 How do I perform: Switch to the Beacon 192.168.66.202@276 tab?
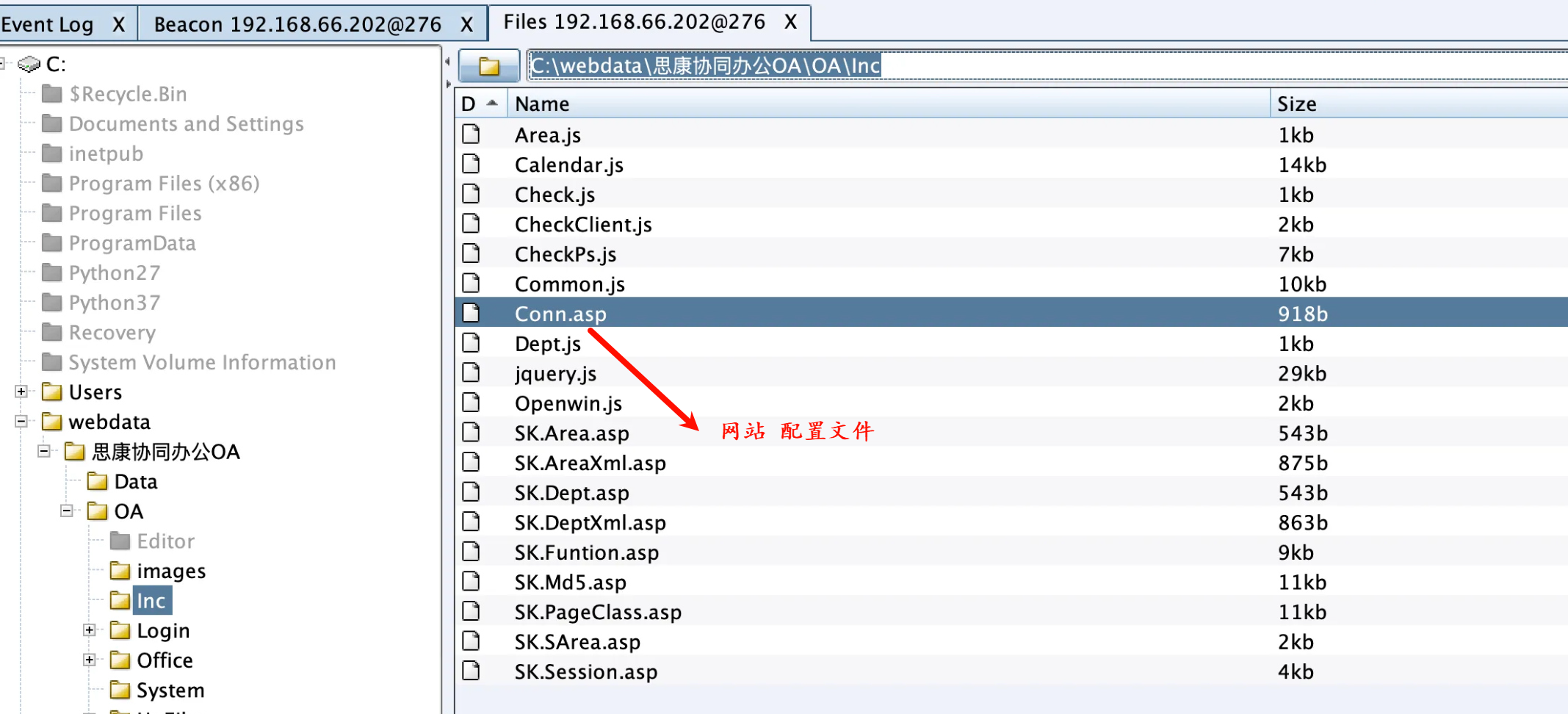point(297,24)
